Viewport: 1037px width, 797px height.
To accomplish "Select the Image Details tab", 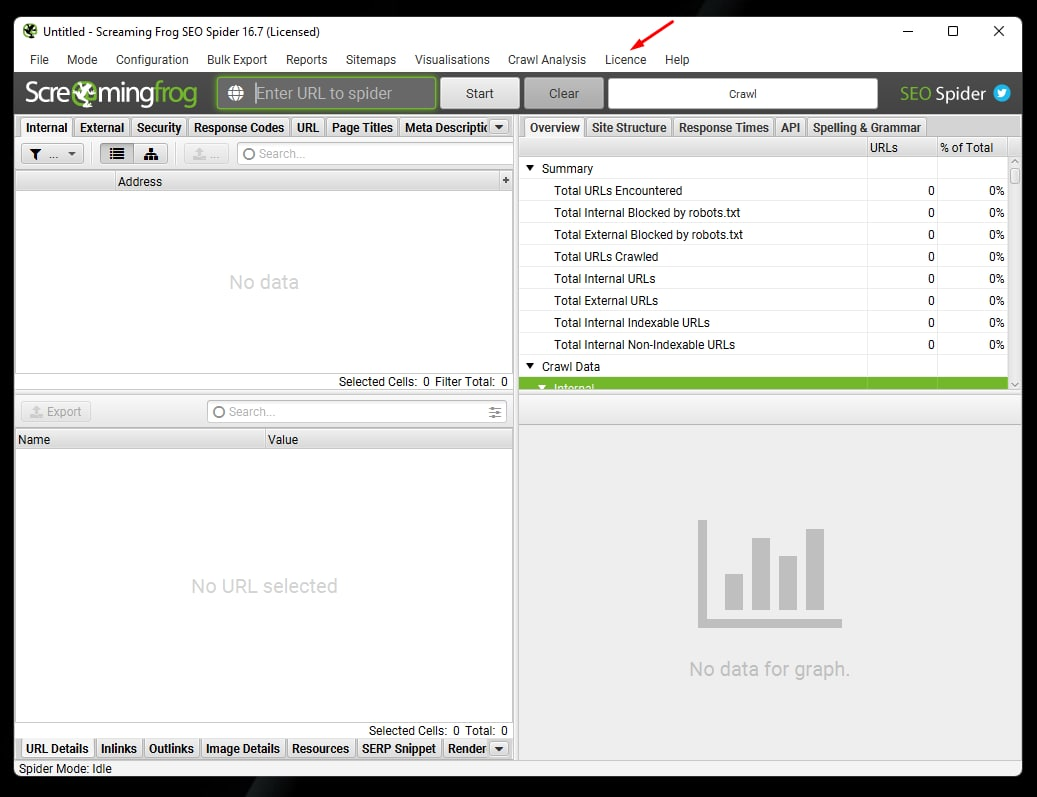I will click(x=243, y=748).
